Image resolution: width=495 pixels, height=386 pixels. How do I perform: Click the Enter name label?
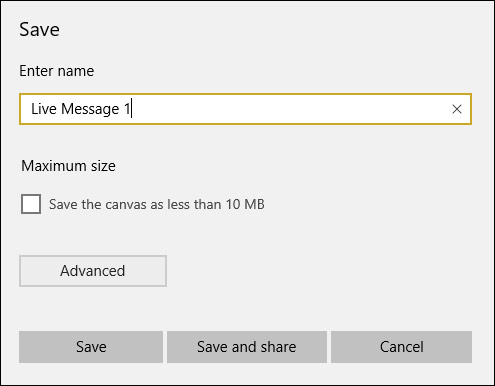pyautogui.click(x=57, y=71)
